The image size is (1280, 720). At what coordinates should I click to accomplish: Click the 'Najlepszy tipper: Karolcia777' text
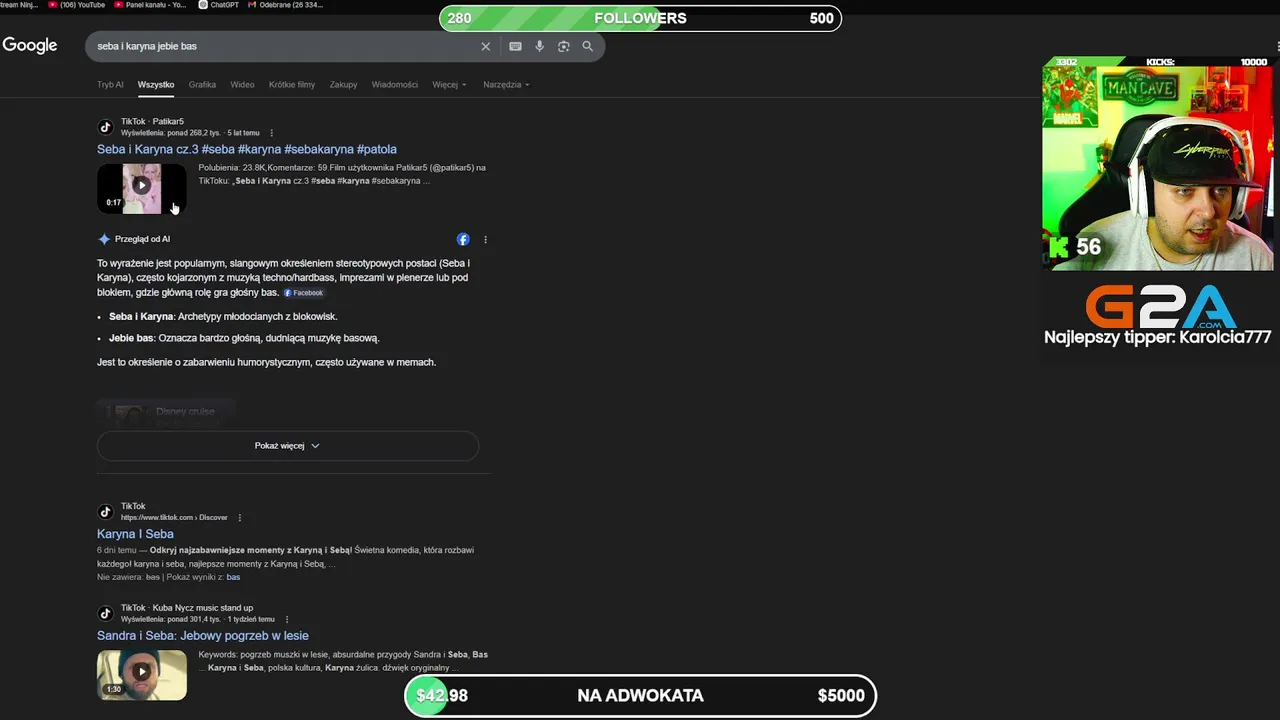[x=1157, y=337]
